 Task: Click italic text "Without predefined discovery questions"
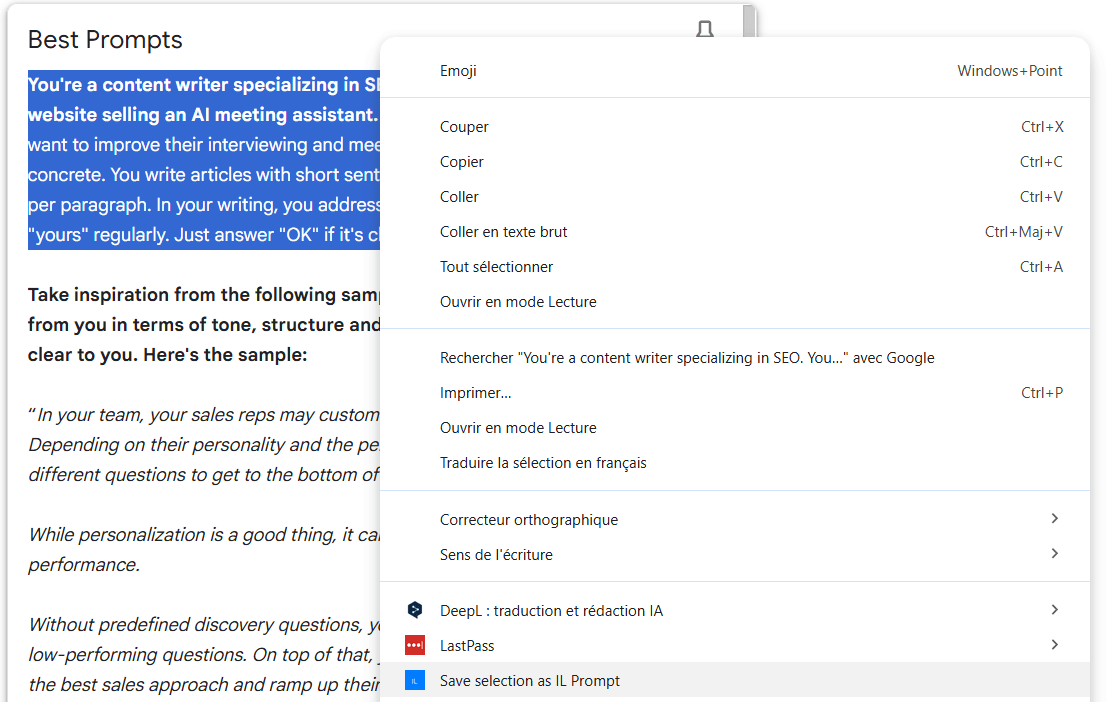pyautogui.click(x=196, y=624)
